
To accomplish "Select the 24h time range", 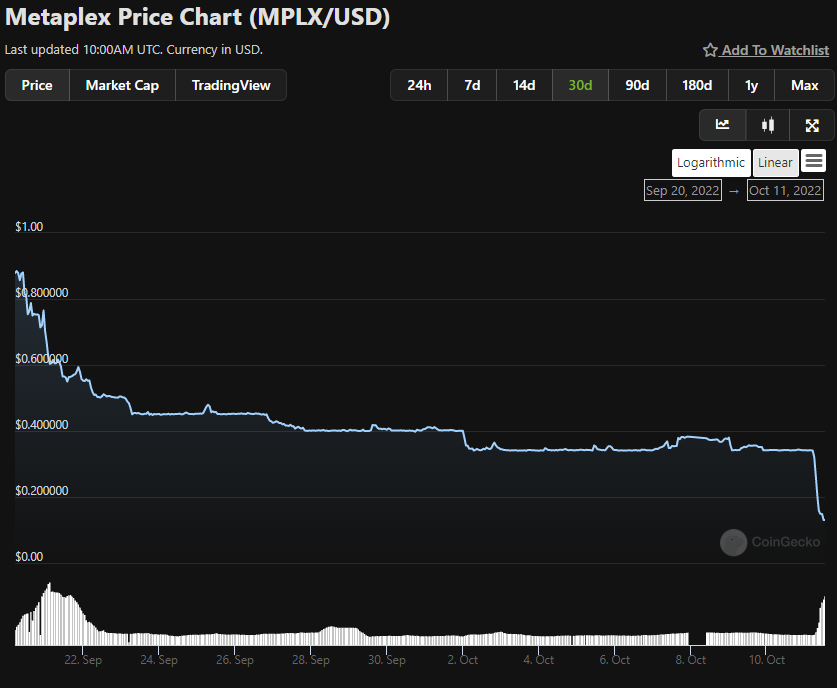I will point(419,85).
